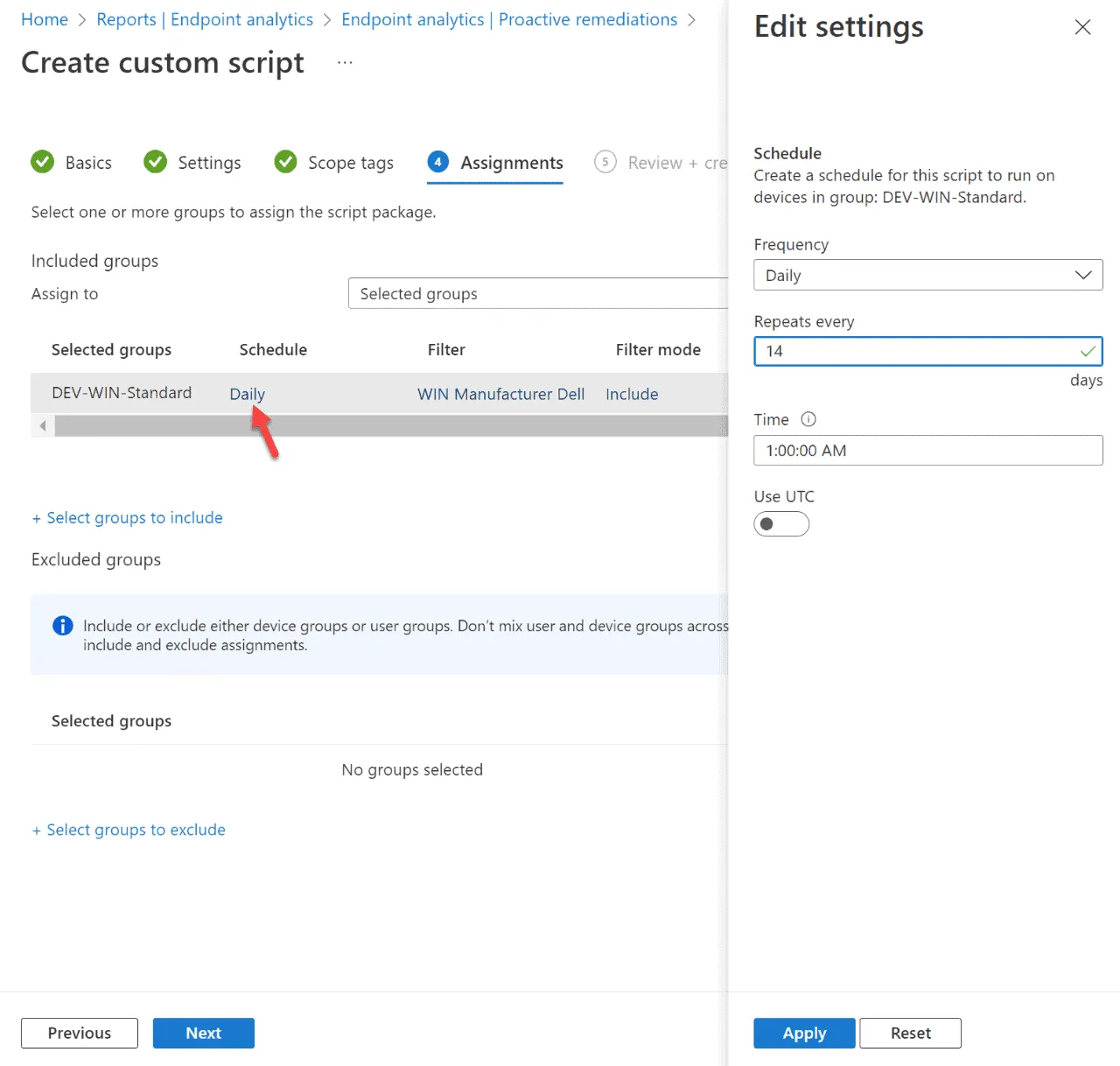Close the Edit settings panel
Image resolution: width=1120 pixels, height=1066 pixels.
(1082, 27)
